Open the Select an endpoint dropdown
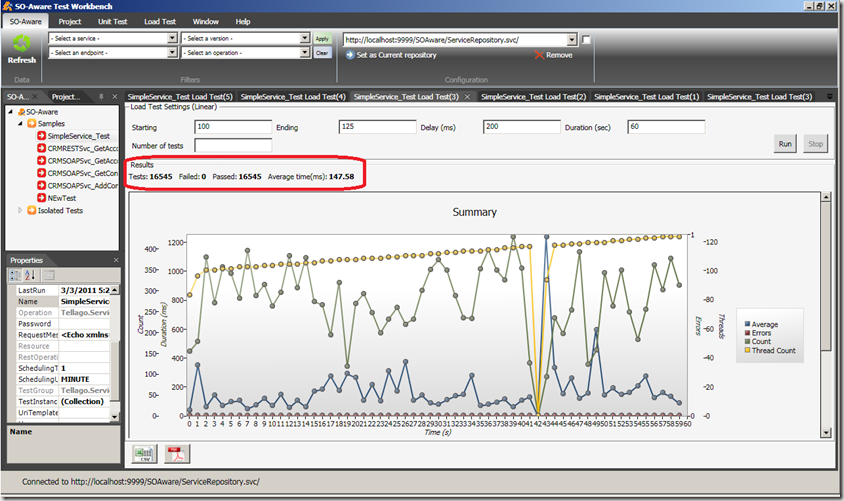Image resolution: width=844 pixels, height=501 pixels. [172, 53]
